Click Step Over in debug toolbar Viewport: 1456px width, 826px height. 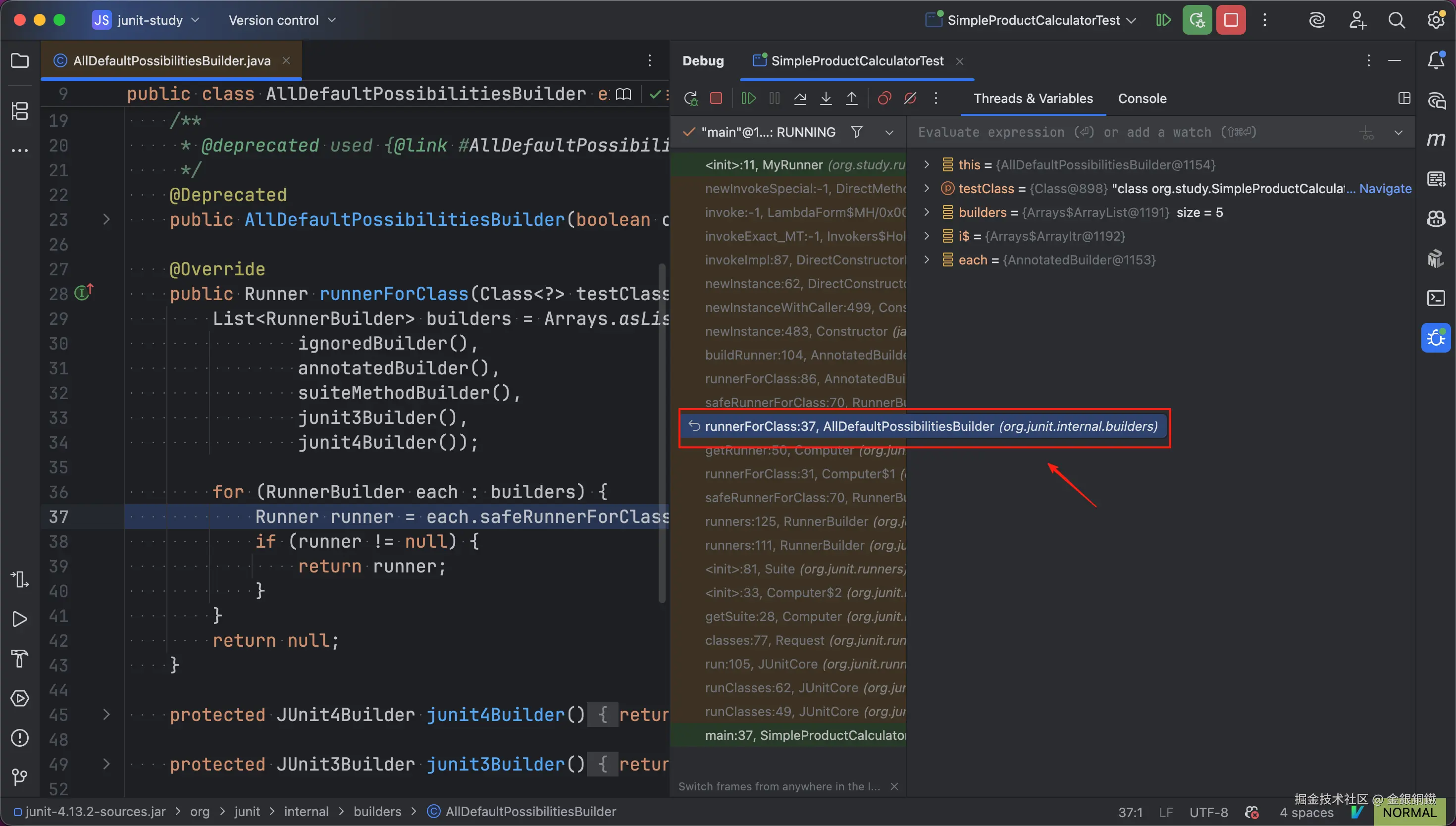800,99
